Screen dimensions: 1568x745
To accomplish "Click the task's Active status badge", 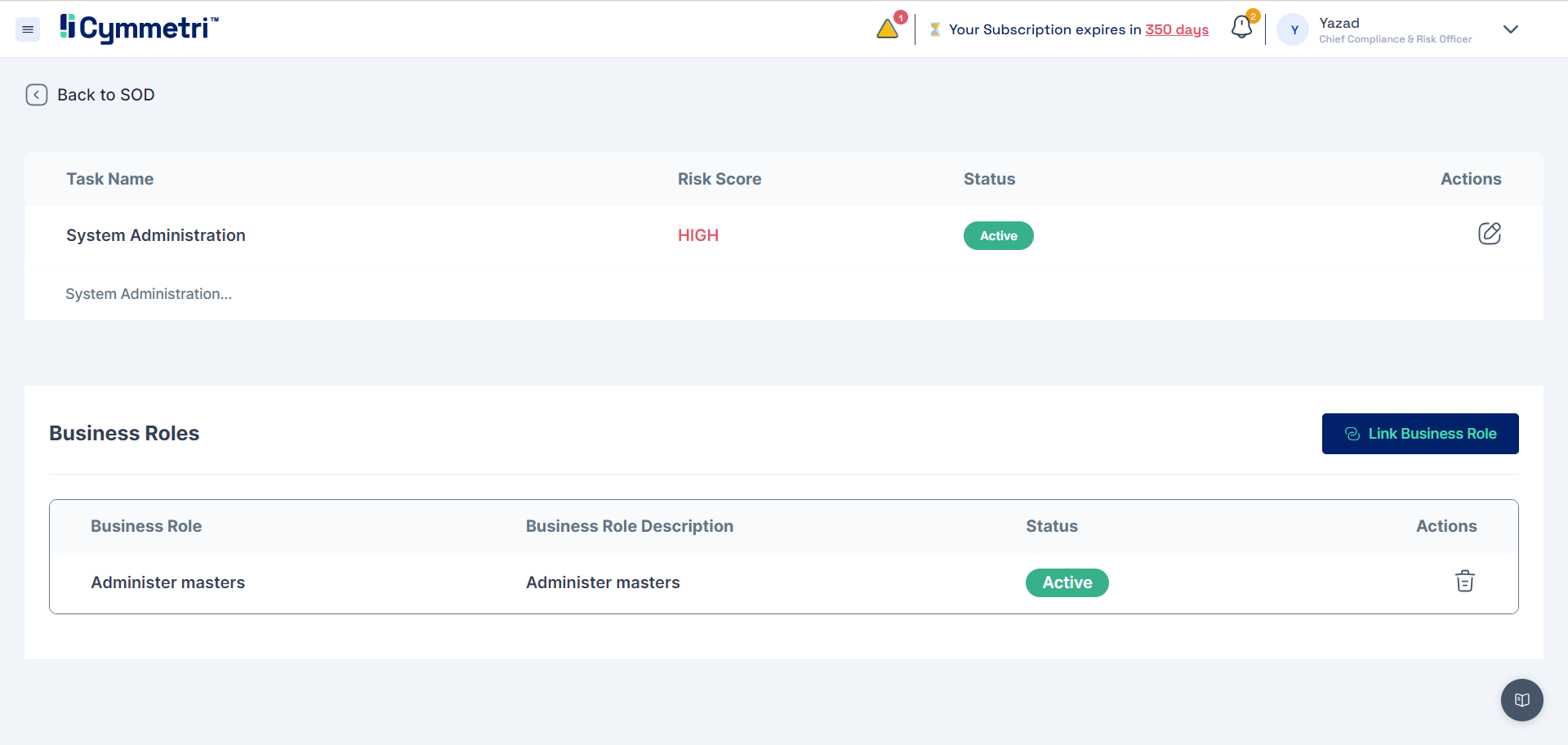I will coord(998,236).
